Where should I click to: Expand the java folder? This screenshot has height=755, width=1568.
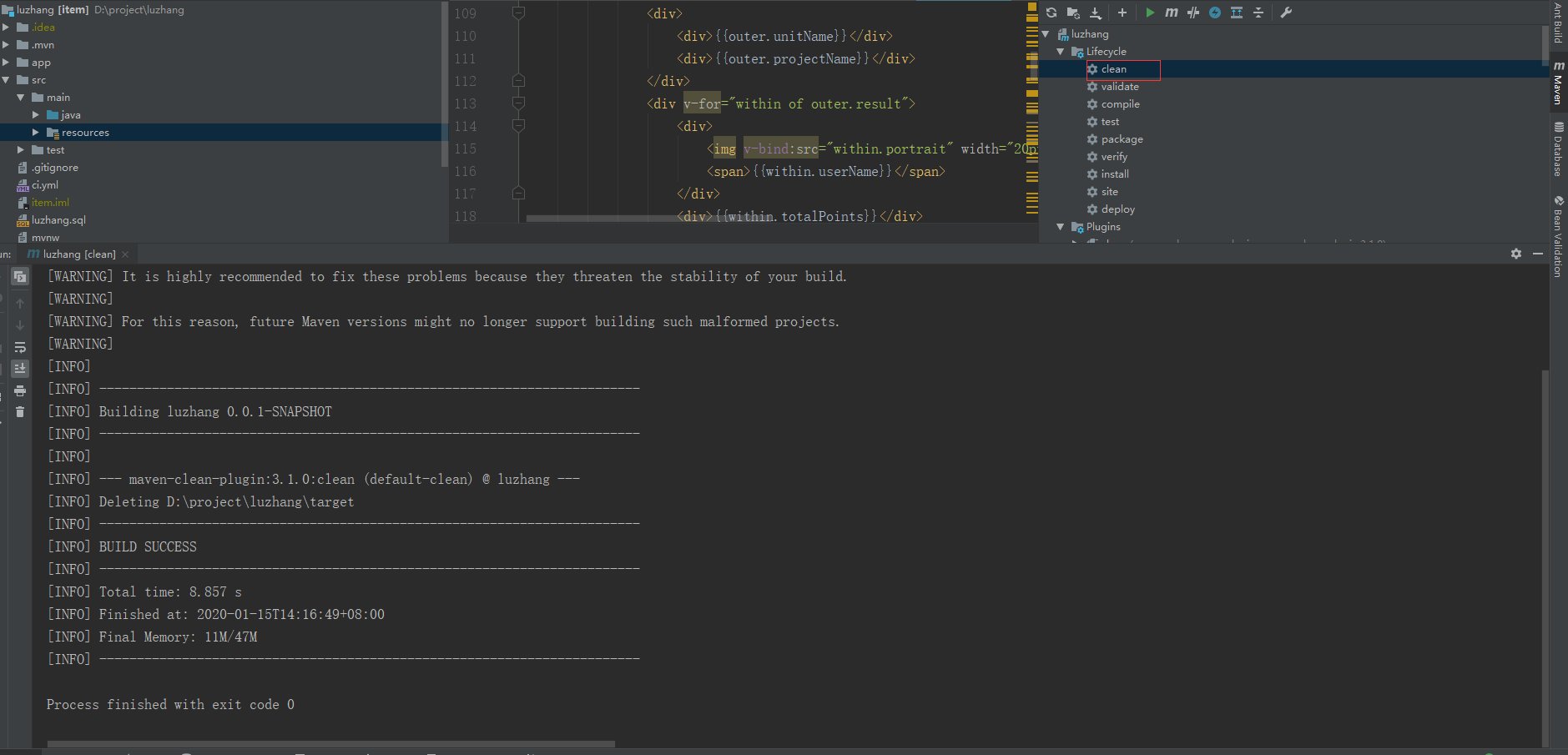(x=36, y=115)
